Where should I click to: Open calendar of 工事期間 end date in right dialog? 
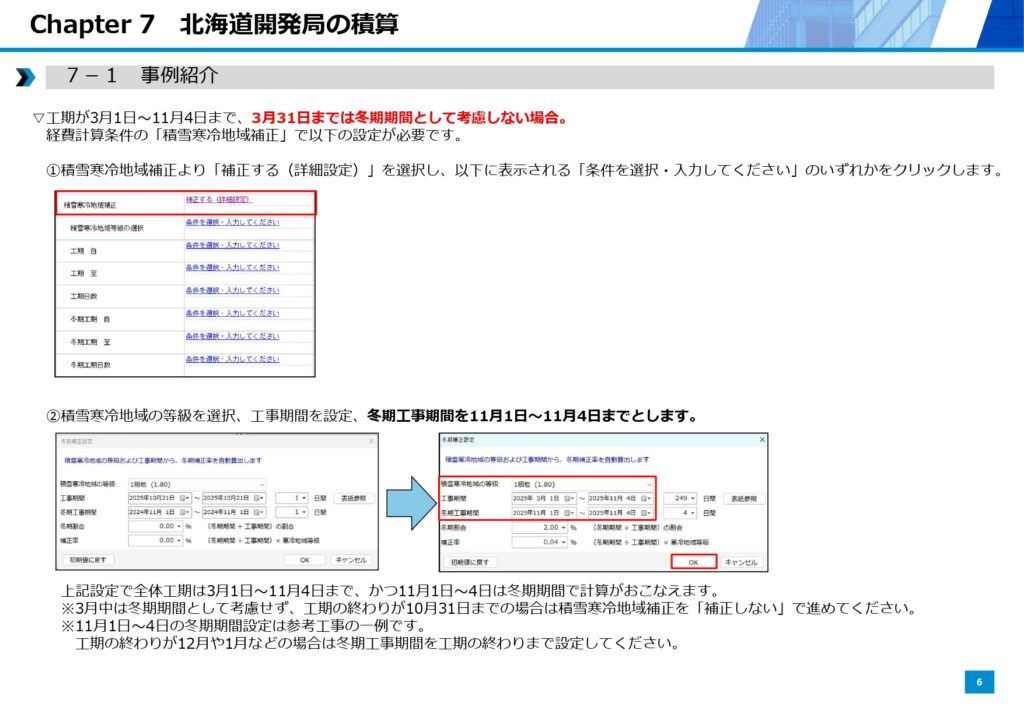pos(646,498)
